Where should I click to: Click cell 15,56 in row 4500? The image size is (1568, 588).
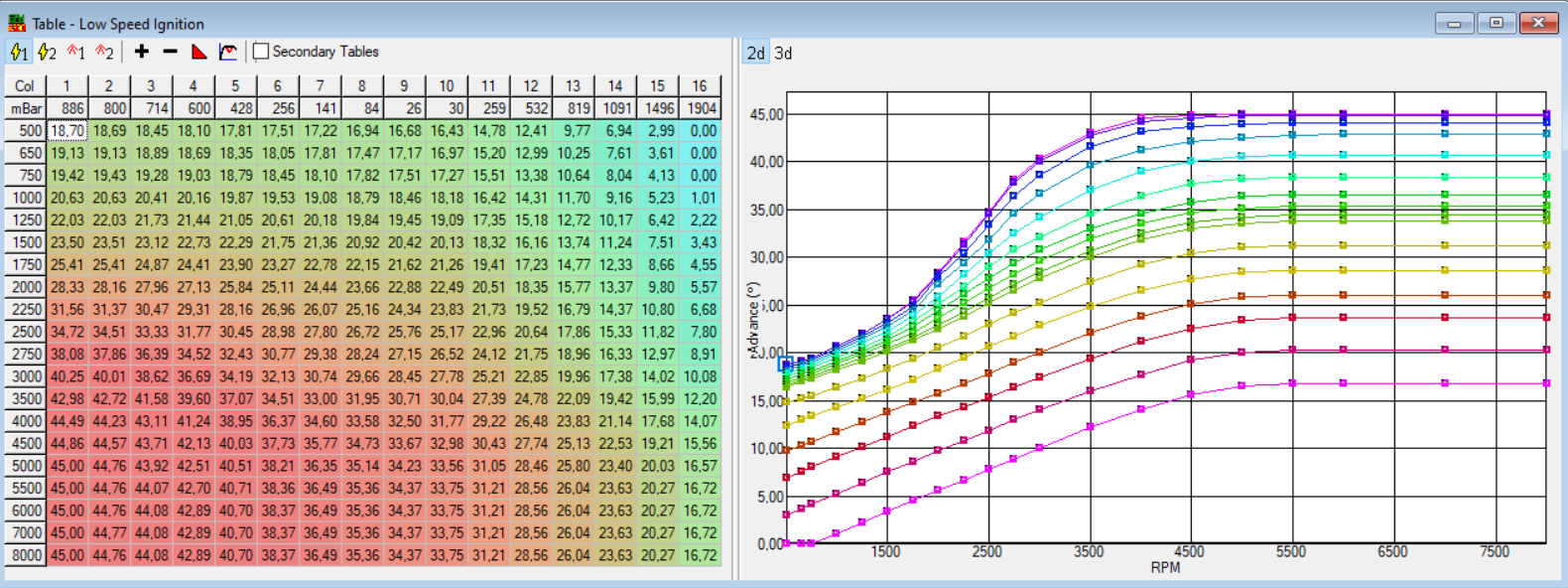pos(700,443)
